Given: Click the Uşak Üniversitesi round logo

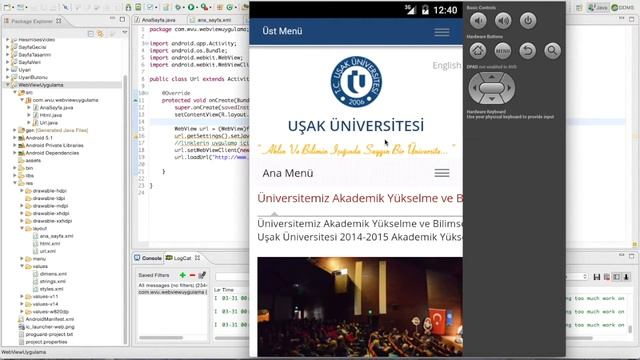Looking at the screenshot, I should point(356,82).
